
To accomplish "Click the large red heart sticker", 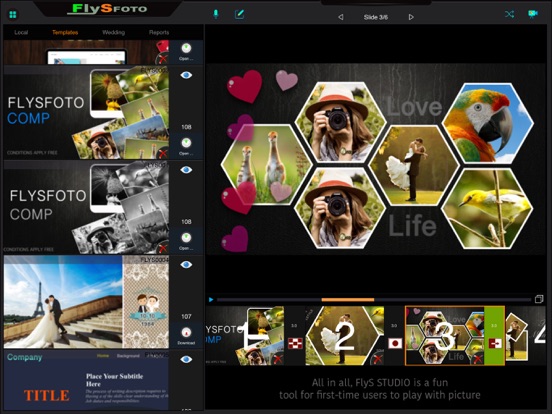I will (x=245, y=86).
